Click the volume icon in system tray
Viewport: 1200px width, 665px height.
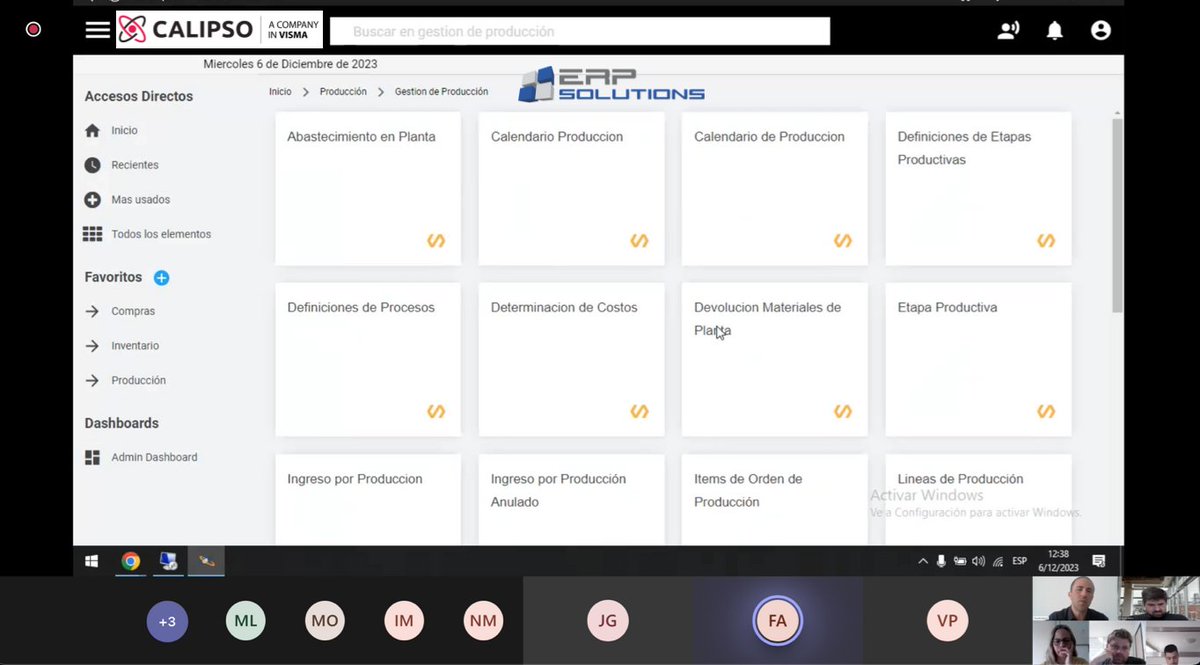pos(978,561)
